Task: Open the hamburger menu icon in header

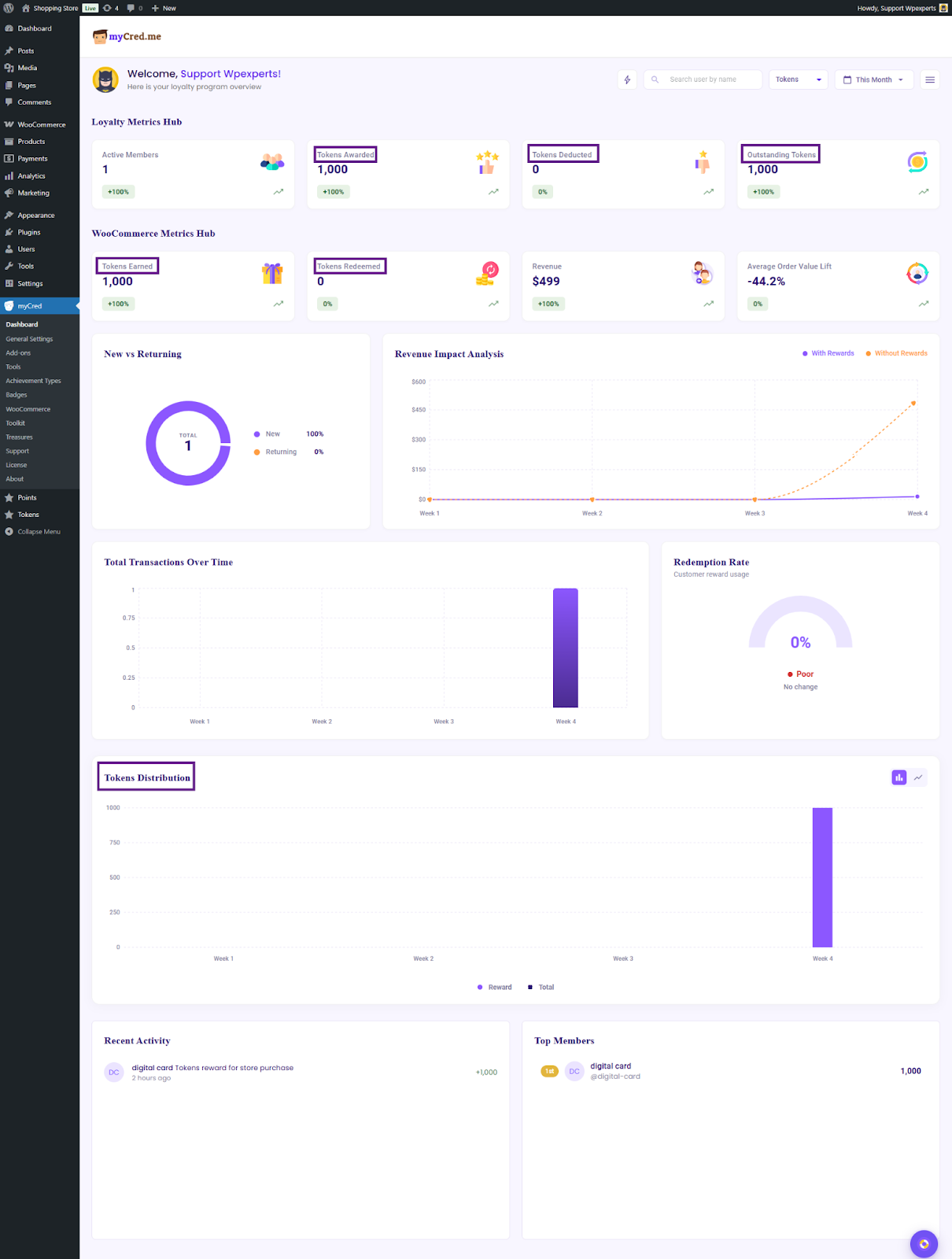Action: (x=930, y=79)
